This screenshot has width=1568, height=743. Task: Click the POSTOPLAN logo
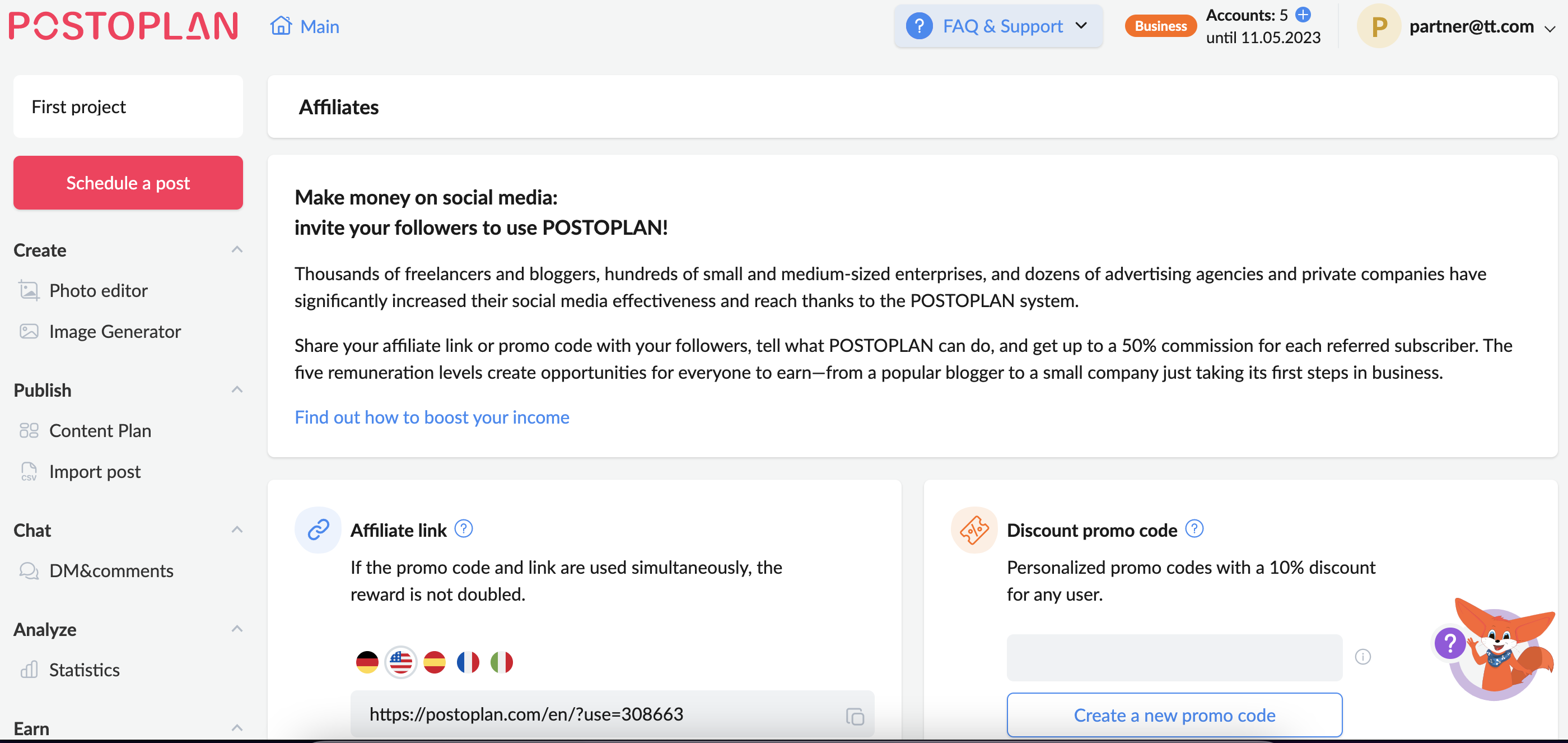[x=124, y=26]
